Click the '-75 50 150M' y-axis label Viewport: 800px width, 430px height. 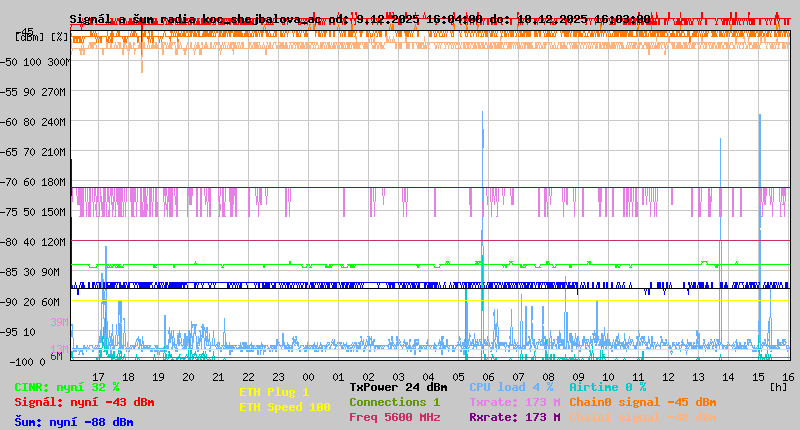[33, 212]
